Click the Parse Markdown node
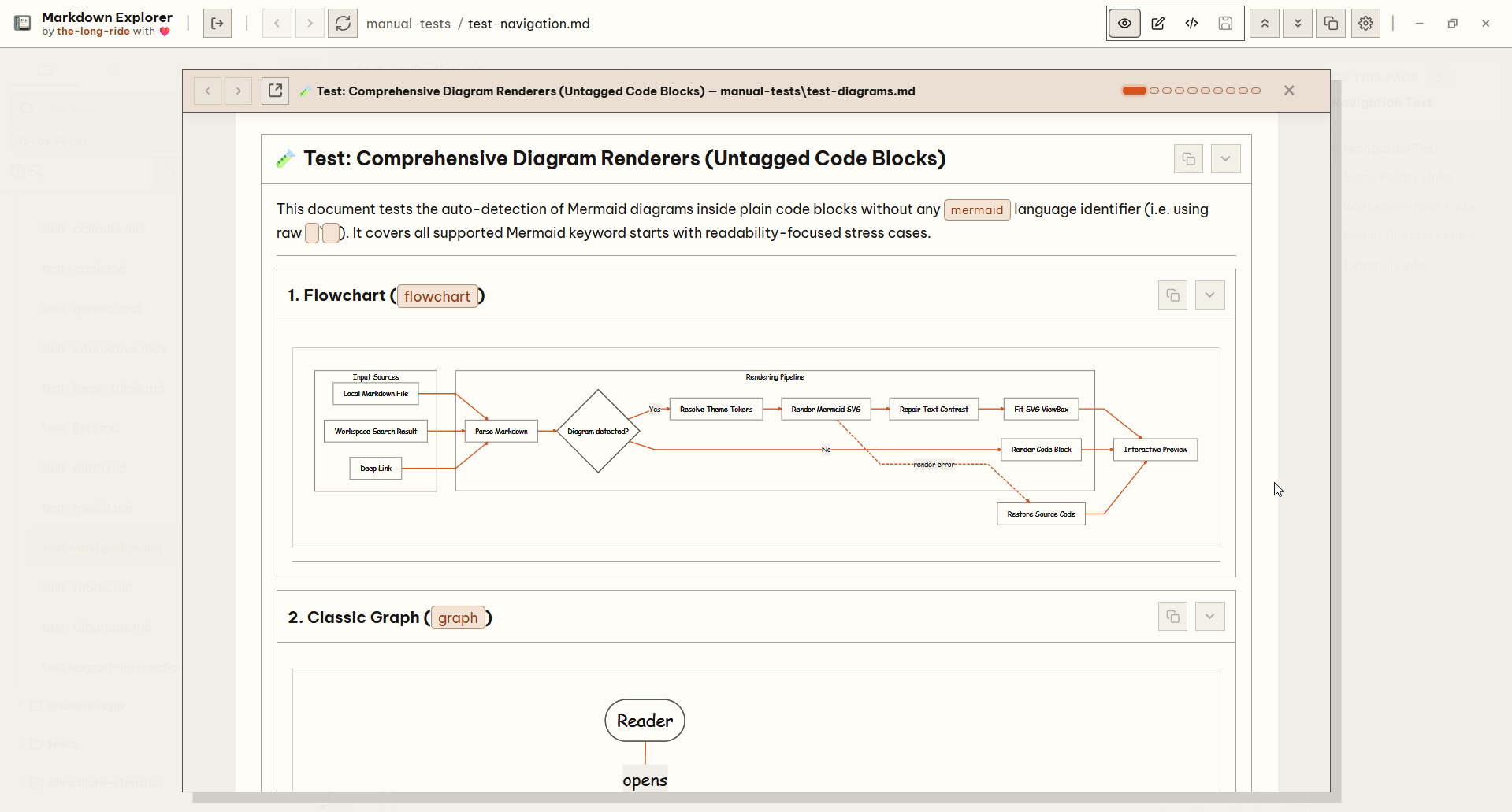Viewport: 1512px width, 812px height. 501,432
